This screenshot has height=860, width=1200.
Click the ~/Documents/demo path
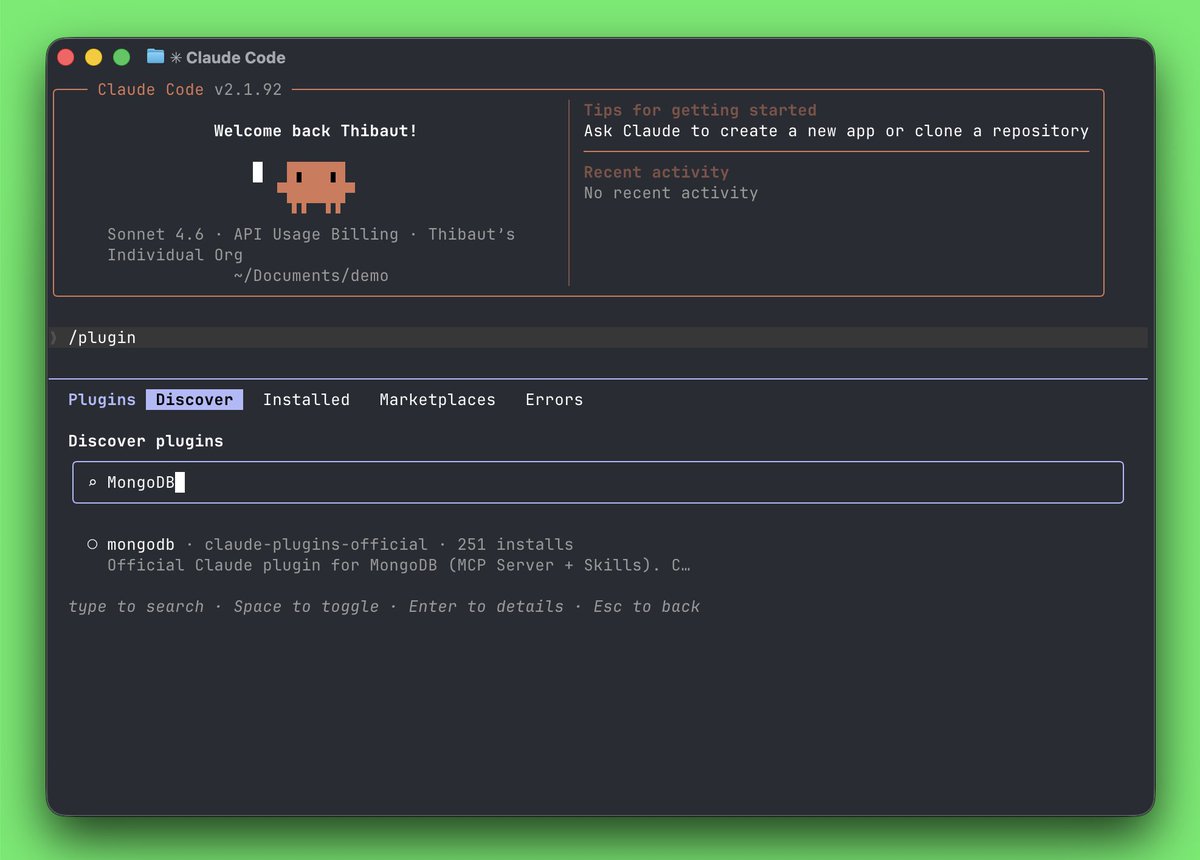click(311, 276)
